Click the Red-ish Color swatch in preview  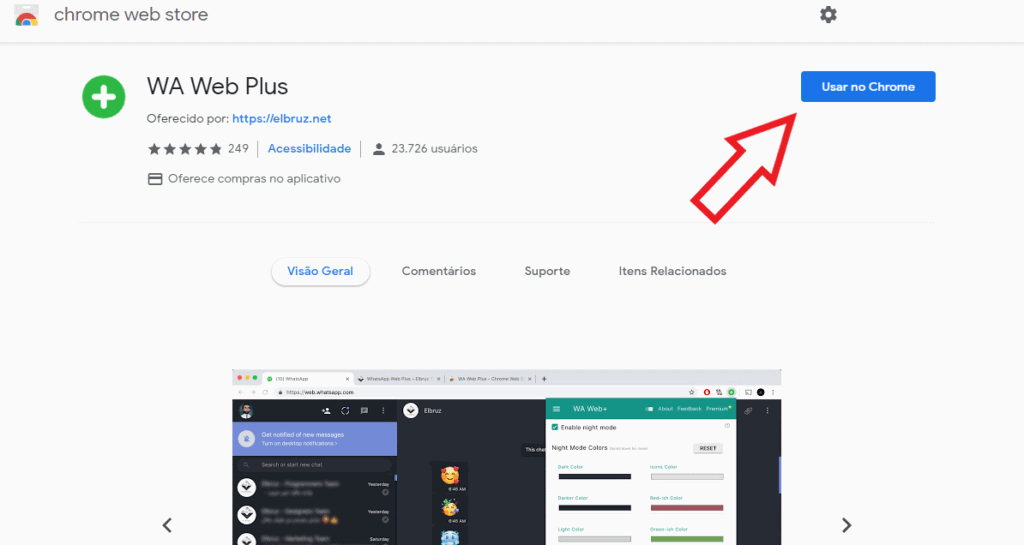tap(687, 508)
